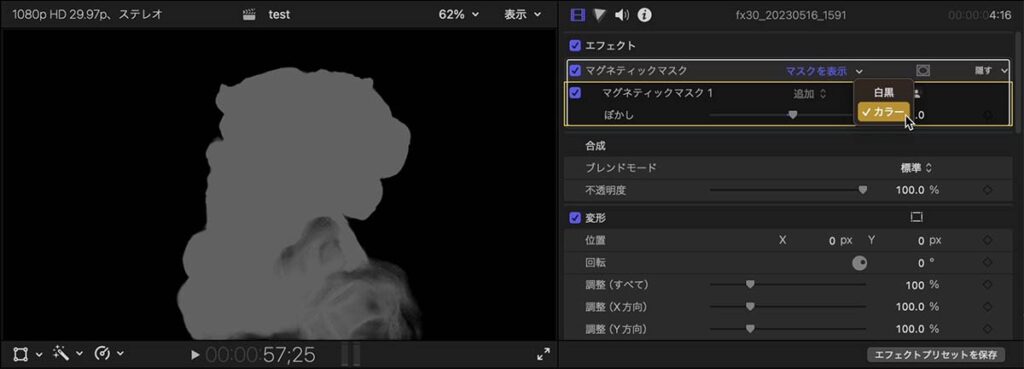The image size is (1024, 369).
Task: Open the video inspector tab icon
Action: (577, 15)
